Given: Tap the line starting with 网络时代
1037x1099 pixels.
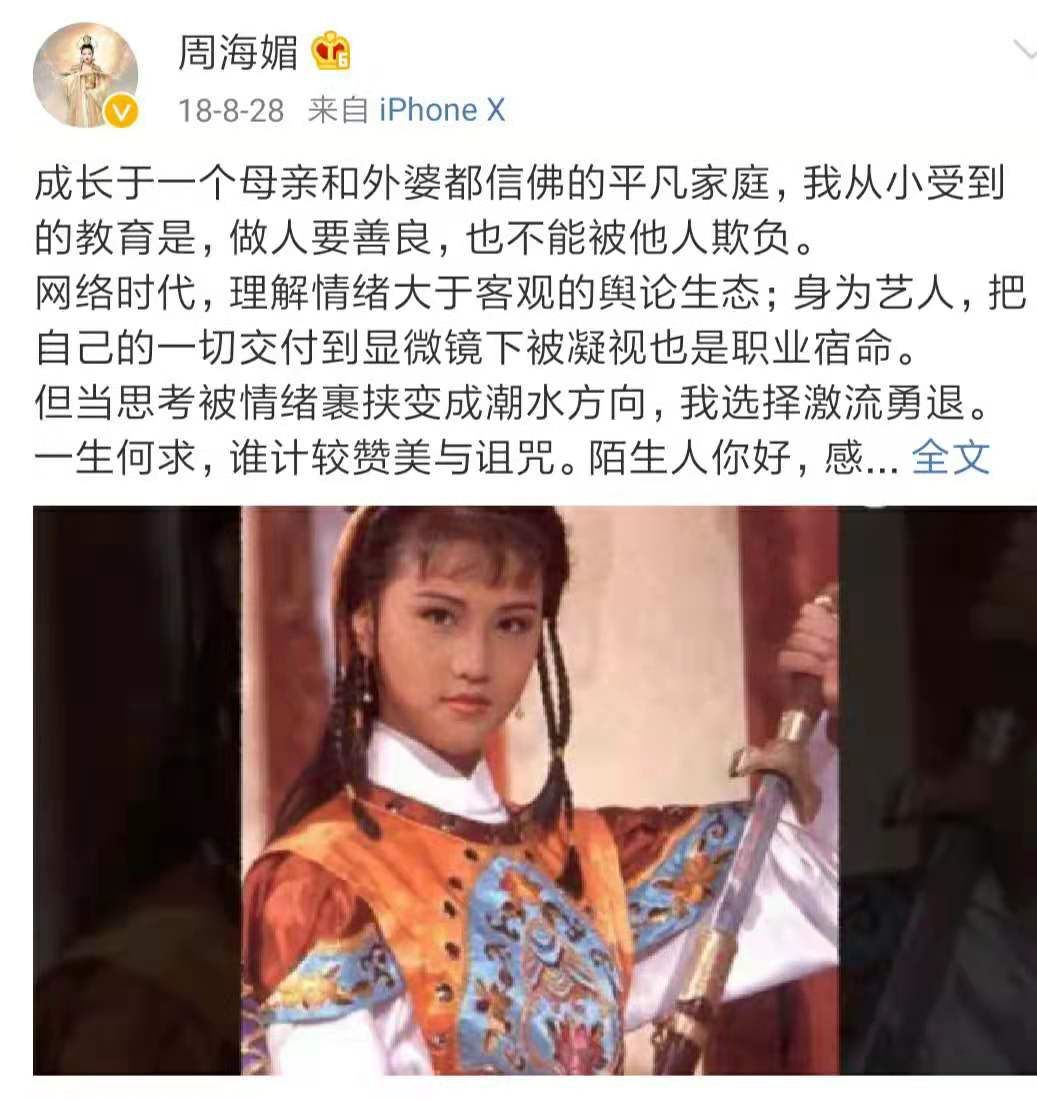Looking at the screenshot, I should pos(530,293).
